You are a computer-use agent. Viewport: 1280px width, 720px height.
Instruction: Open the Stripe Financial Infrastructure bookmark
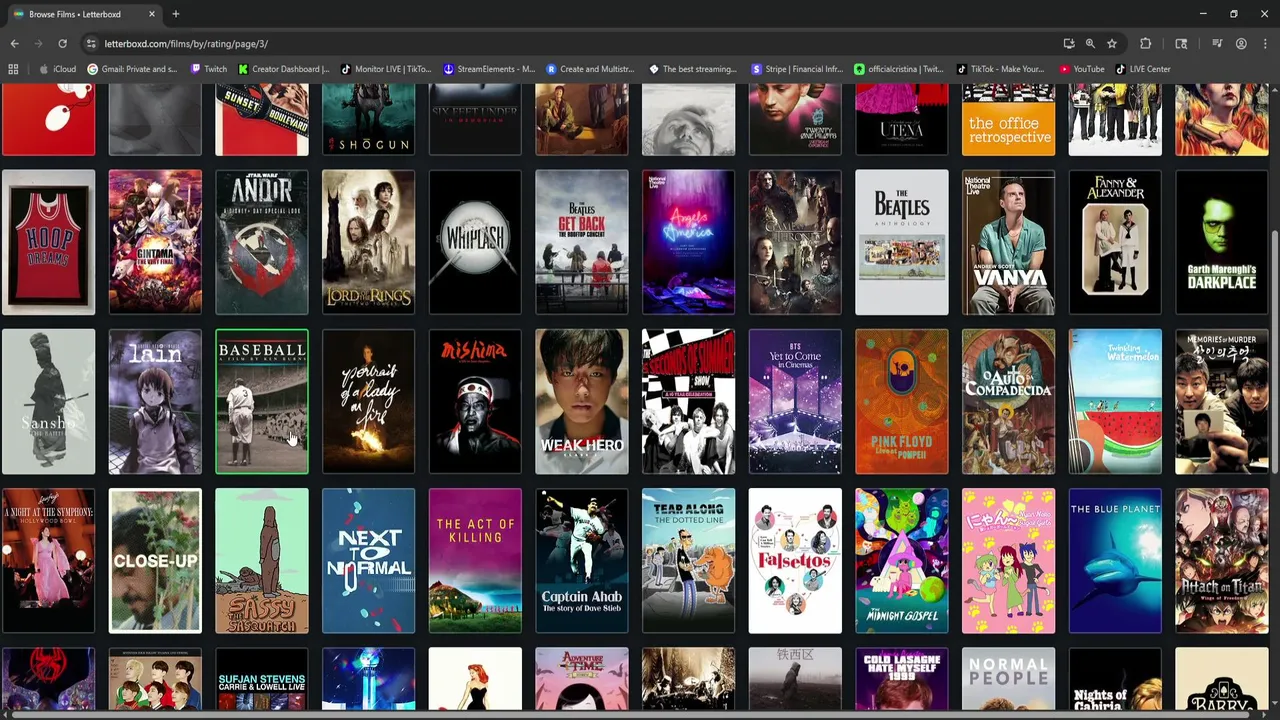pyautogui.click(x=797, y=69)
